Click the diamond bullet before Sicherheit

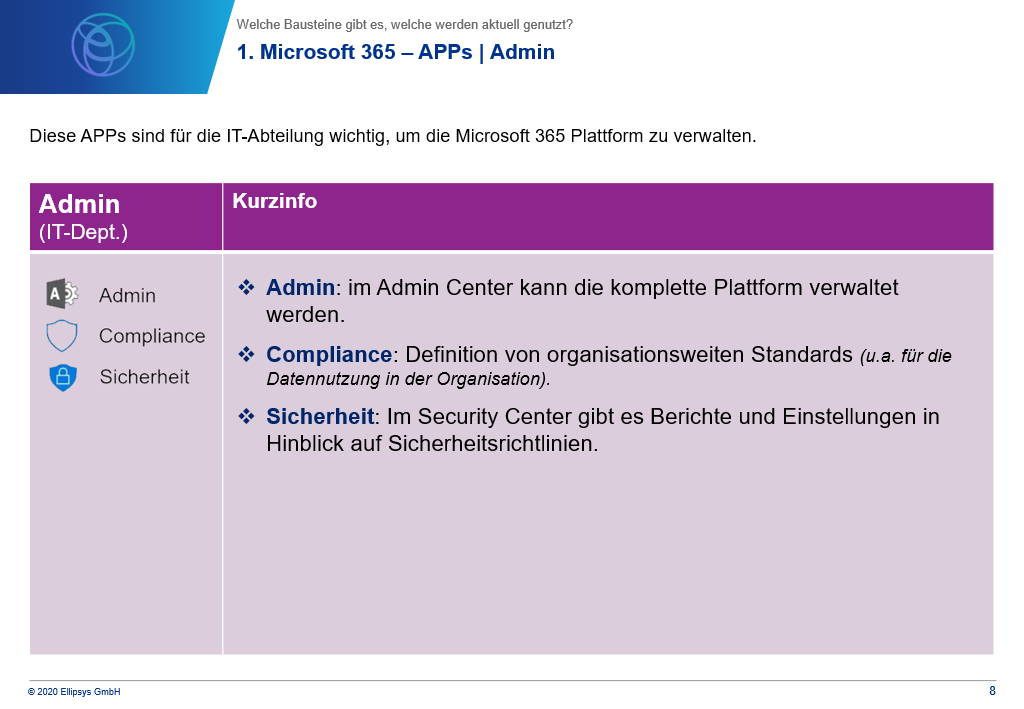pos(246,417)
